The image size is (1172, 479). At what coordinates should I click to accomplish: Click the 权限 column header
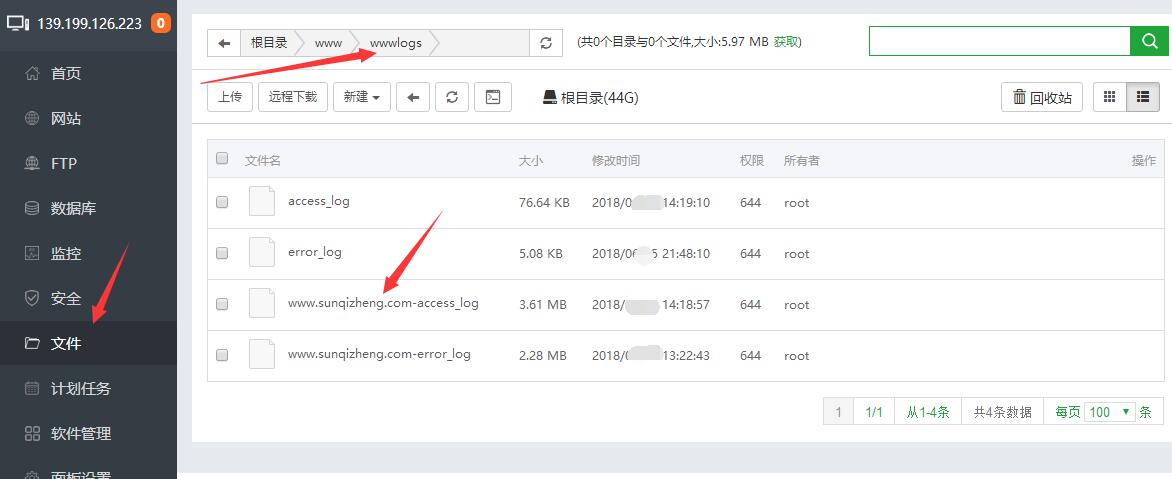pyautogui.click(x=752, y=161)
